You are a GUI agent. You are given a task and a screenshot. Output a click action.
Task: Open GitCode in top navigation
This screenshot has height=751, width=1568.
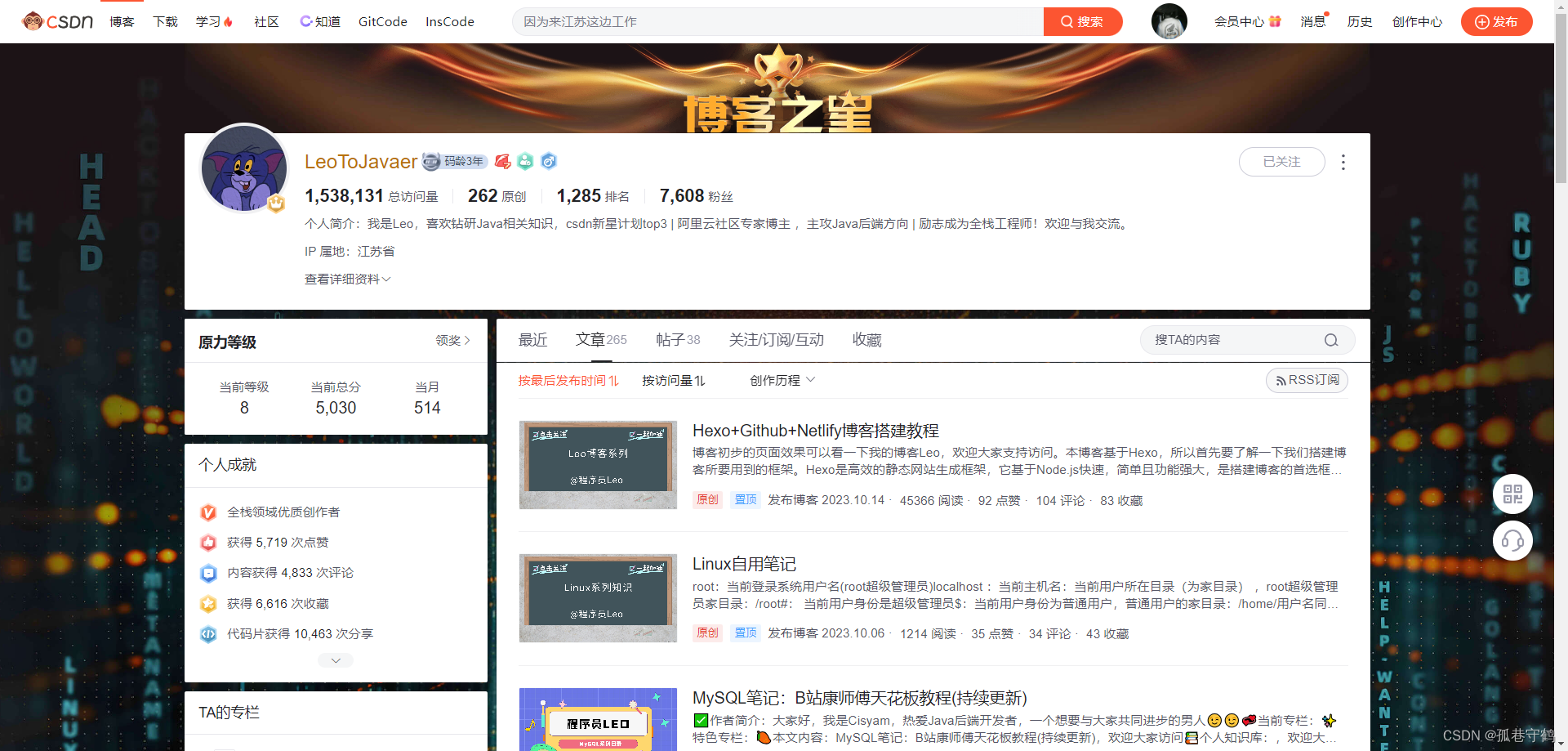coord(382,21)
